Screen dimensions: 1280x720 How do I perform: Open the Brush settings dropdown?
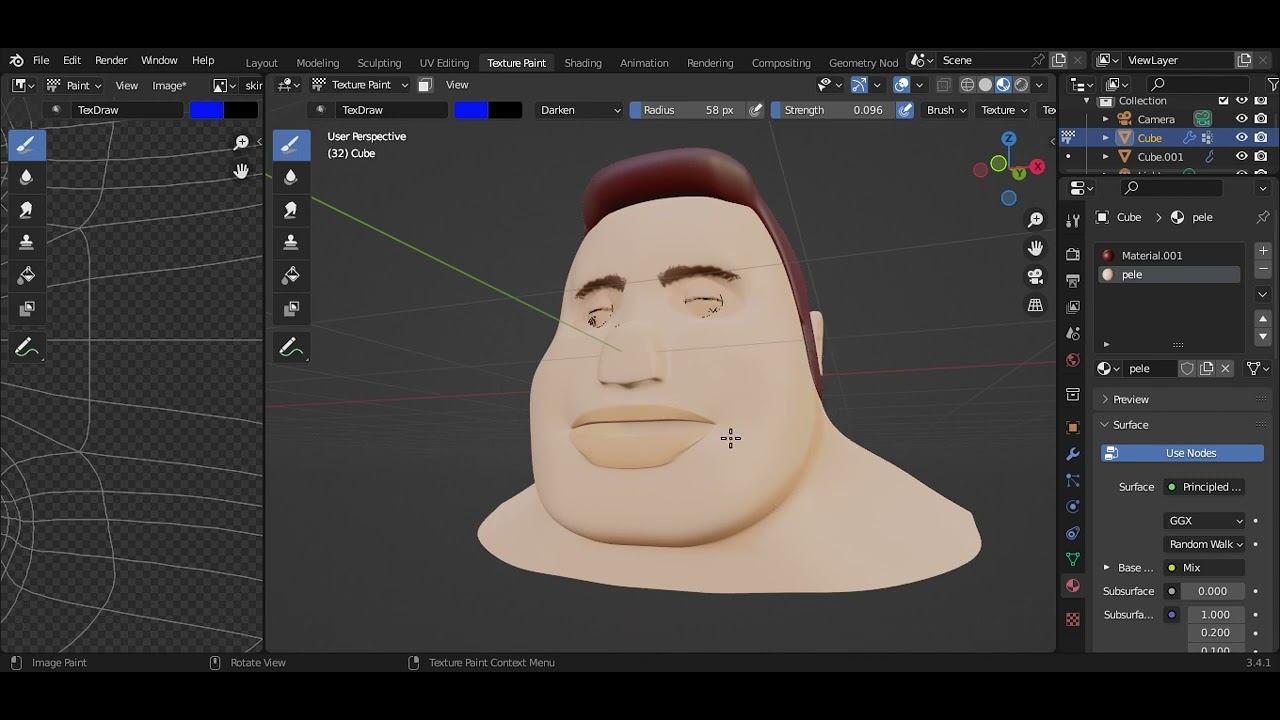946,110
